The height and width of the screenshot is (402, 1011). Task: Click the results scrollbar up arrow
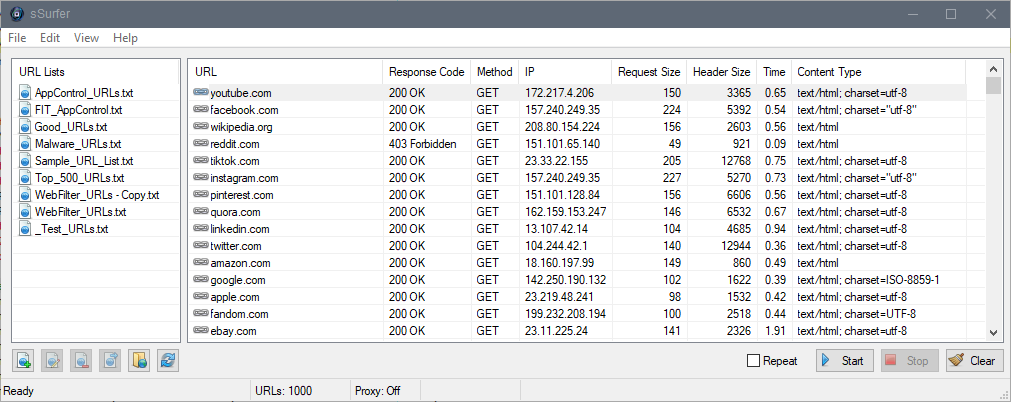tap(994, 68)
